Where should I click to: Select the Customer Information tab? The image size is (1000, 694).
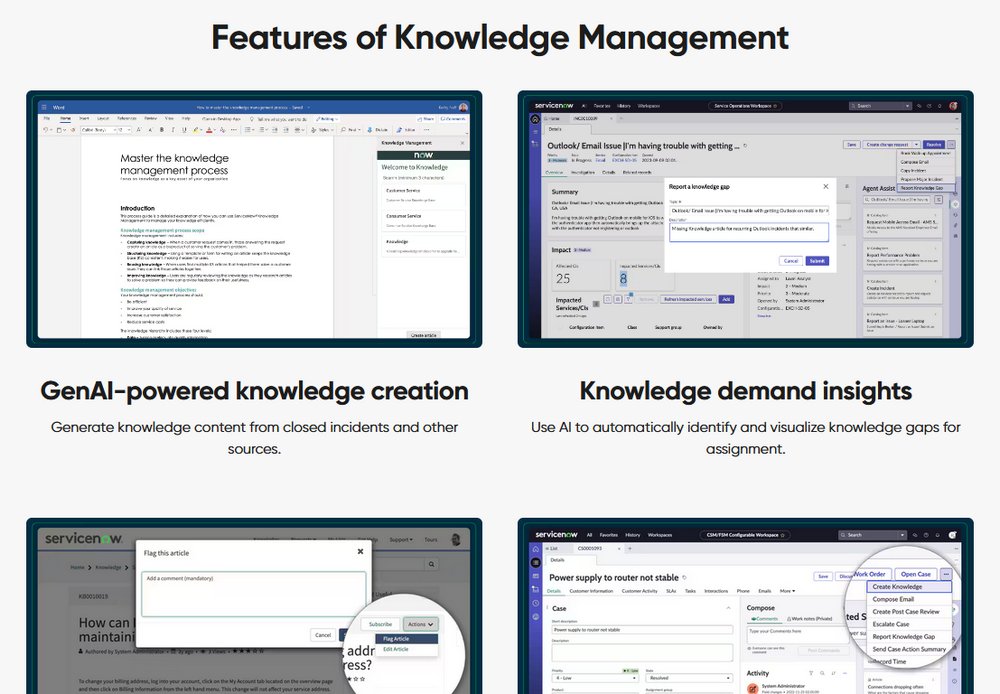591,591
